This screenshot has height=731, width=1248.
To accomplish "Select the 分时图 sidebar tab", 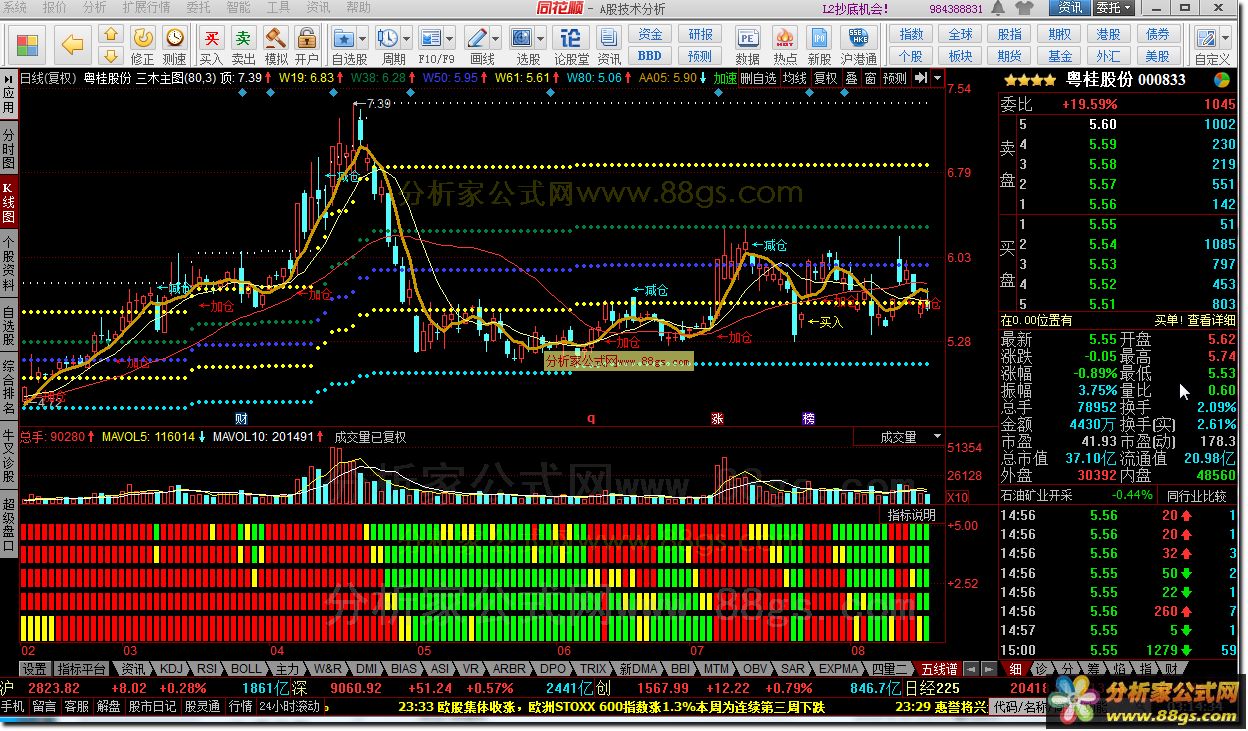I will [x=9, y=148].
